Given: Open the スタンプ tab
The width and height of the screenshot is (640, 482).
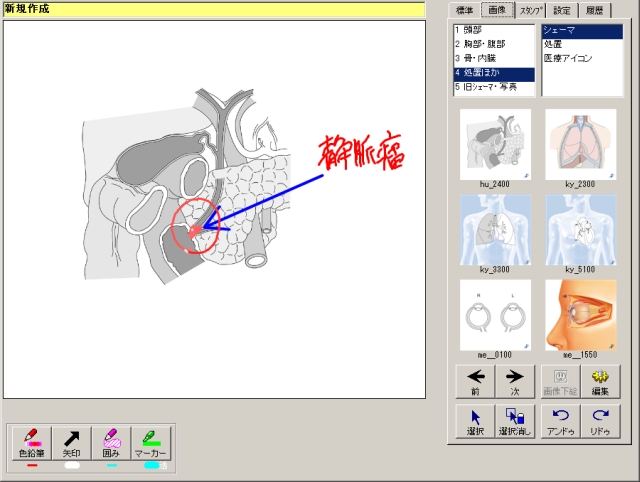Looking at the screenshot, I should (530, 11).
